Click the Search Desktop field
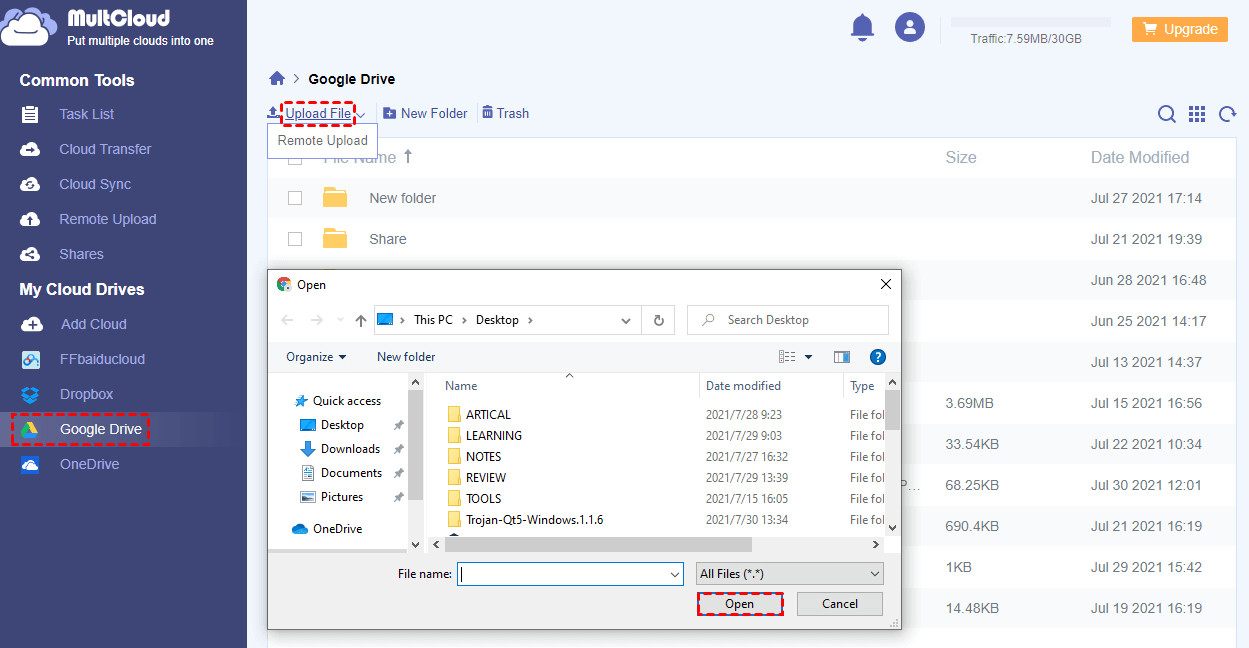Viewport: 1249px width, 648px height. 788,320
